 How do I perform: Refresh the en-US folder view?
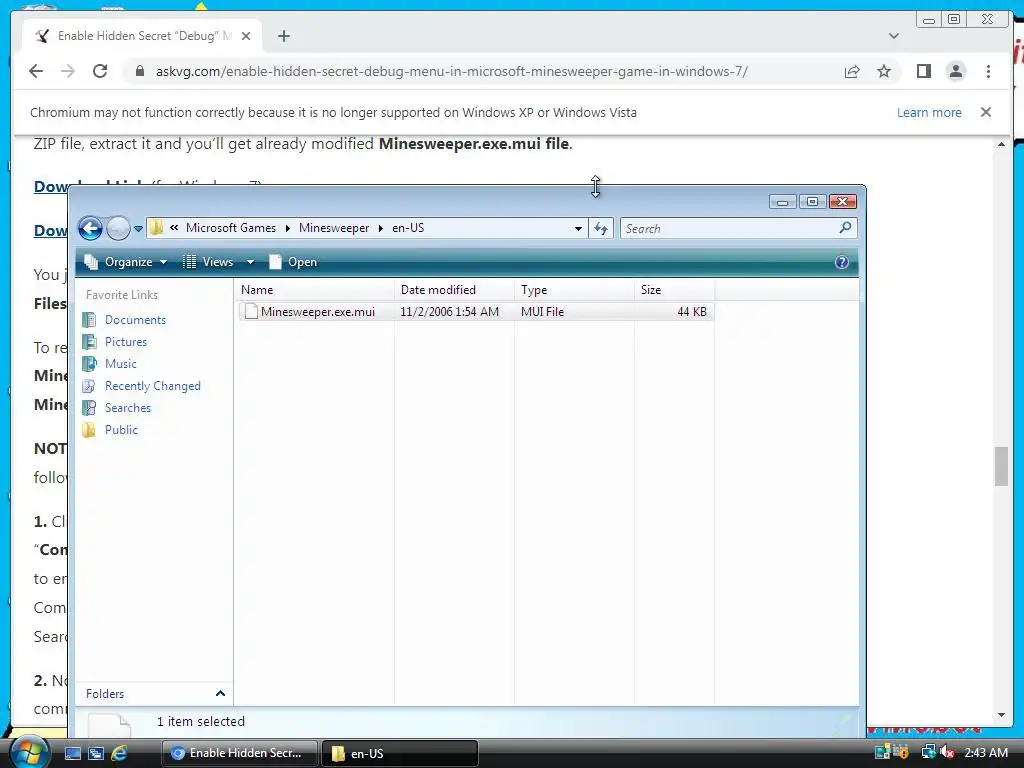(x=601, y=229)
